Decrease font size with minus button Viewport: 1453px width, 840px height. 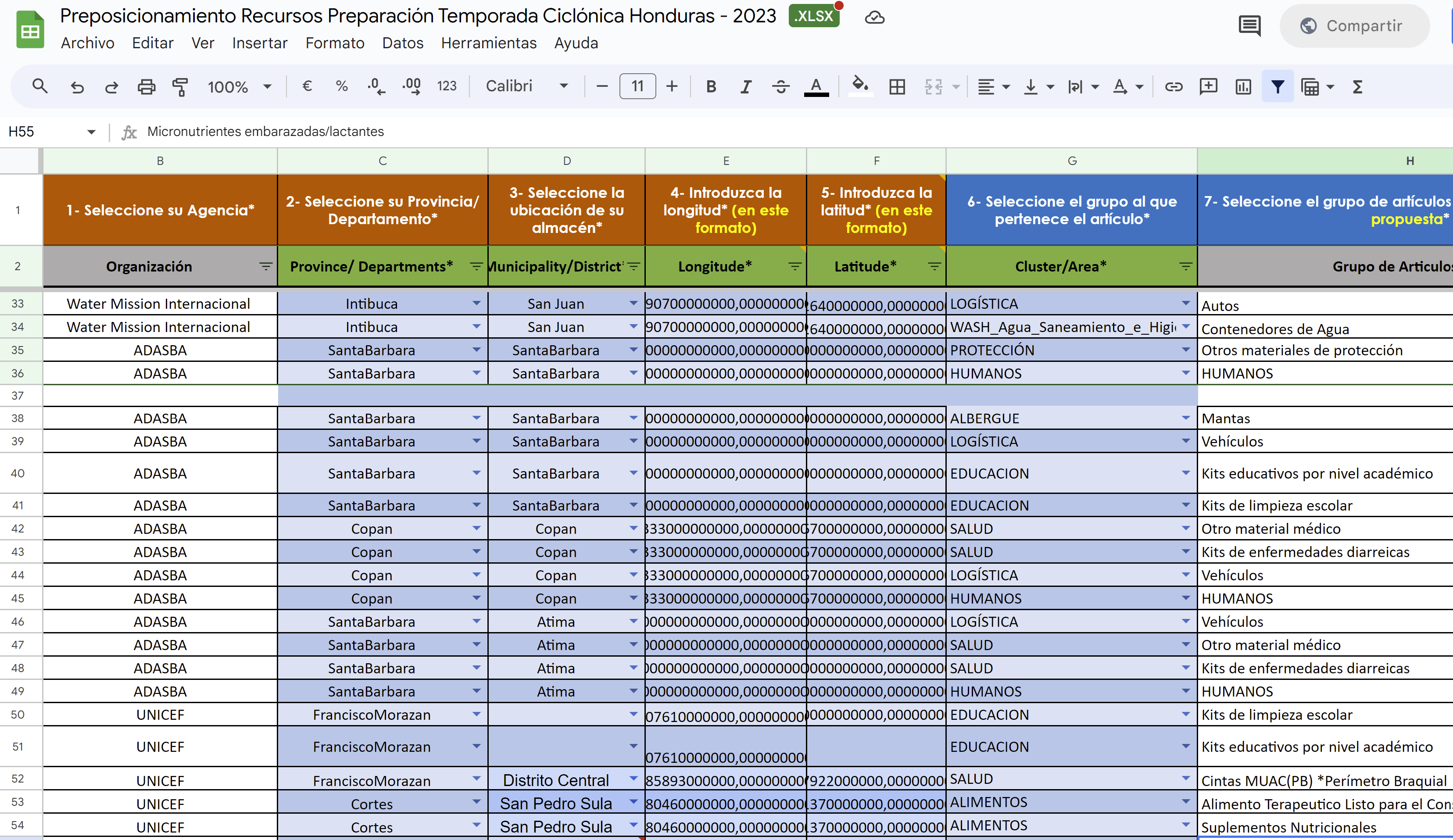602,86
